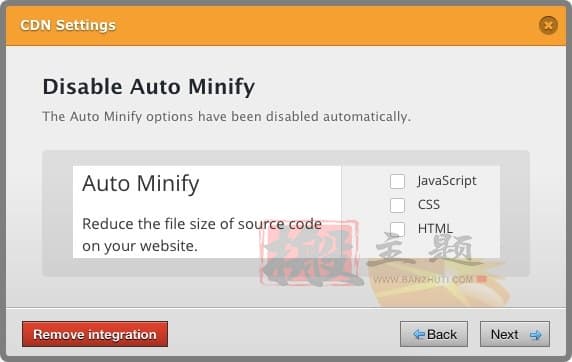
Task: Click the Remove integration button
Action: click(x=95, y=334)
